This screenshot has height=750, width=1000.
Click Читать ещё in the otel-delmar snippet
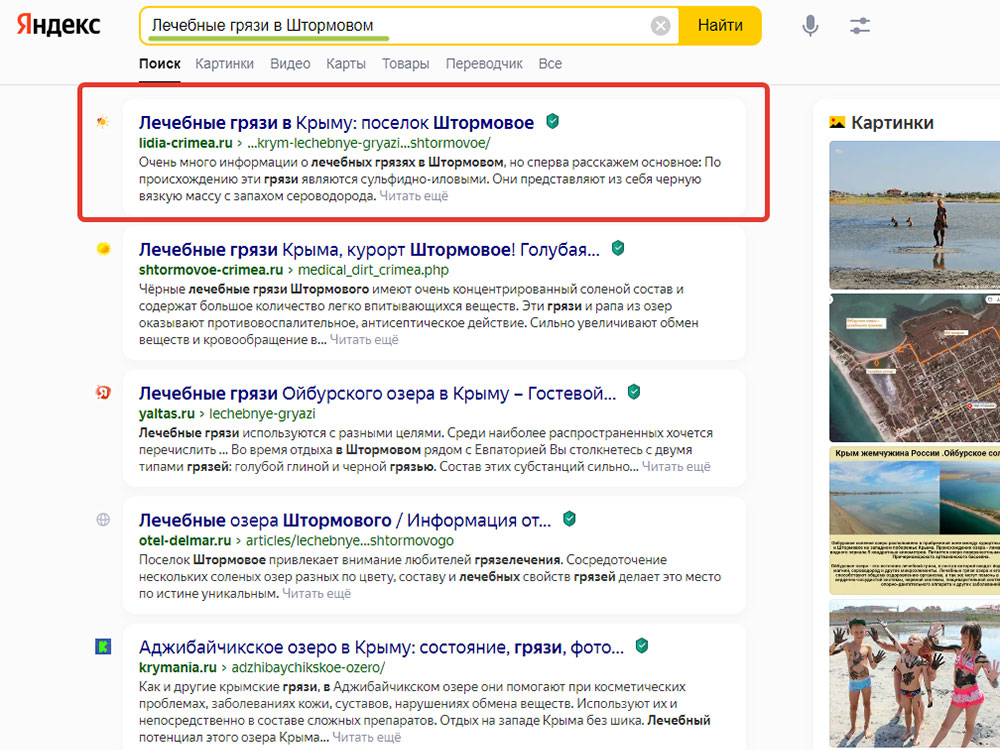click(x=316, y=594)
